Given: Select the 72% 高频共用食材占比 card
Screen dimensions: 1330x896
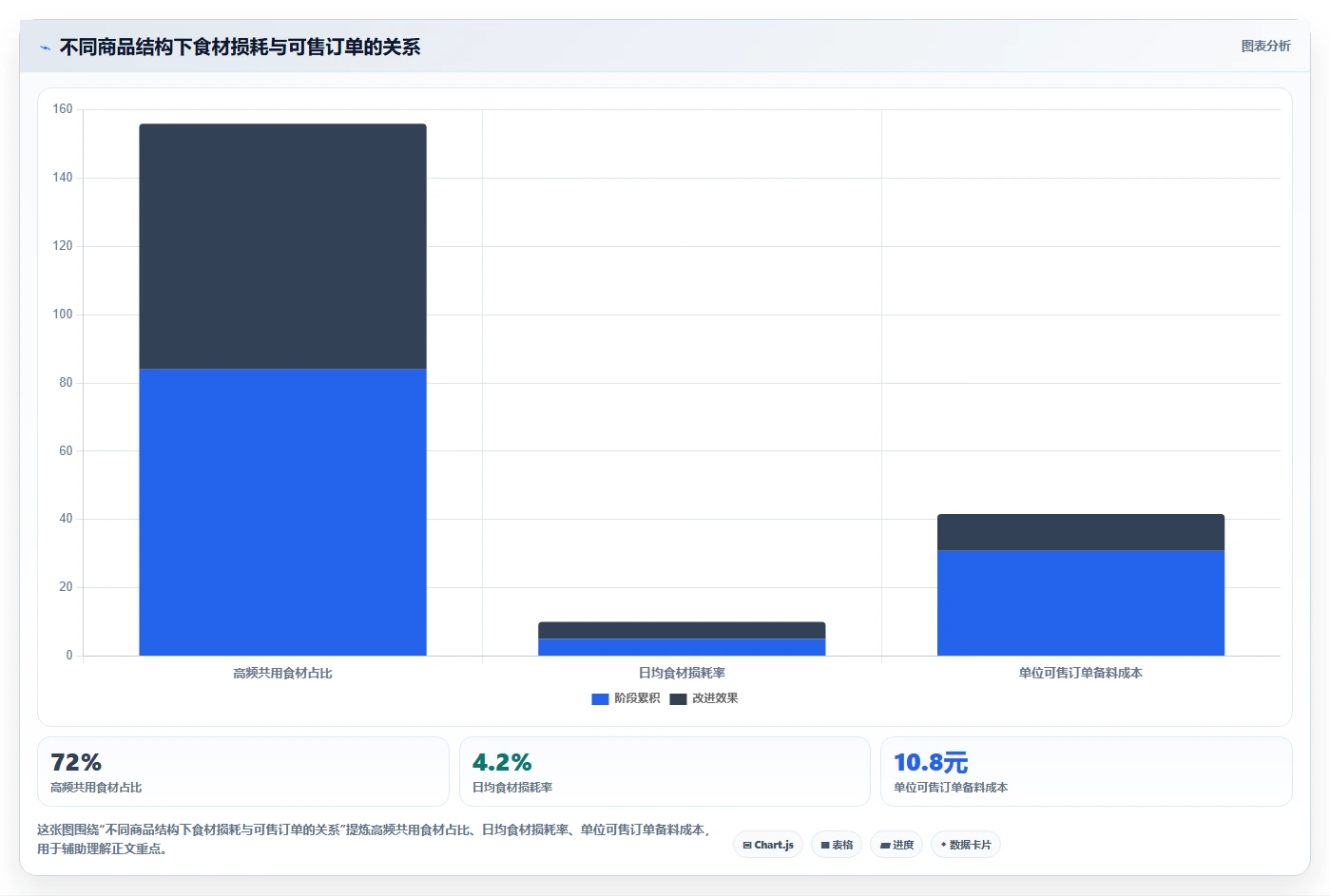Looking at the screenshot, I should pos(243,772).
